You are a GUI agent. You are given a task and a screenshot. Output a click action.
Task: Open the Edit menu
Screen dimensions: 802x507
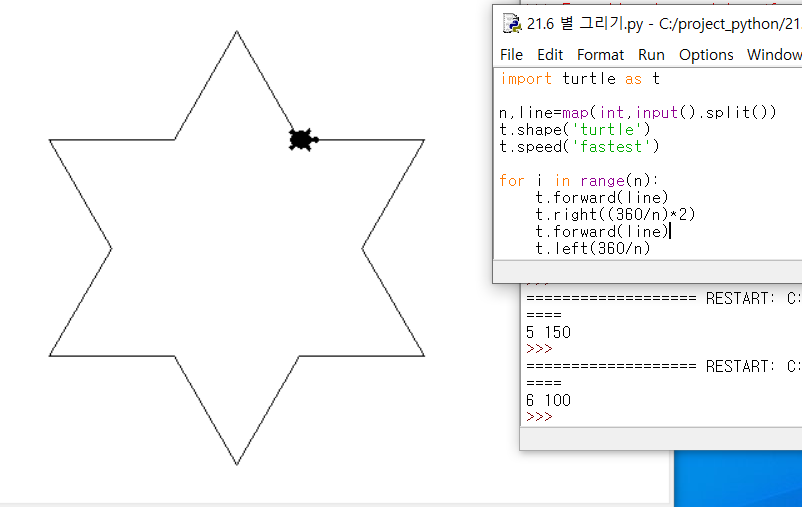click(550, 55)
